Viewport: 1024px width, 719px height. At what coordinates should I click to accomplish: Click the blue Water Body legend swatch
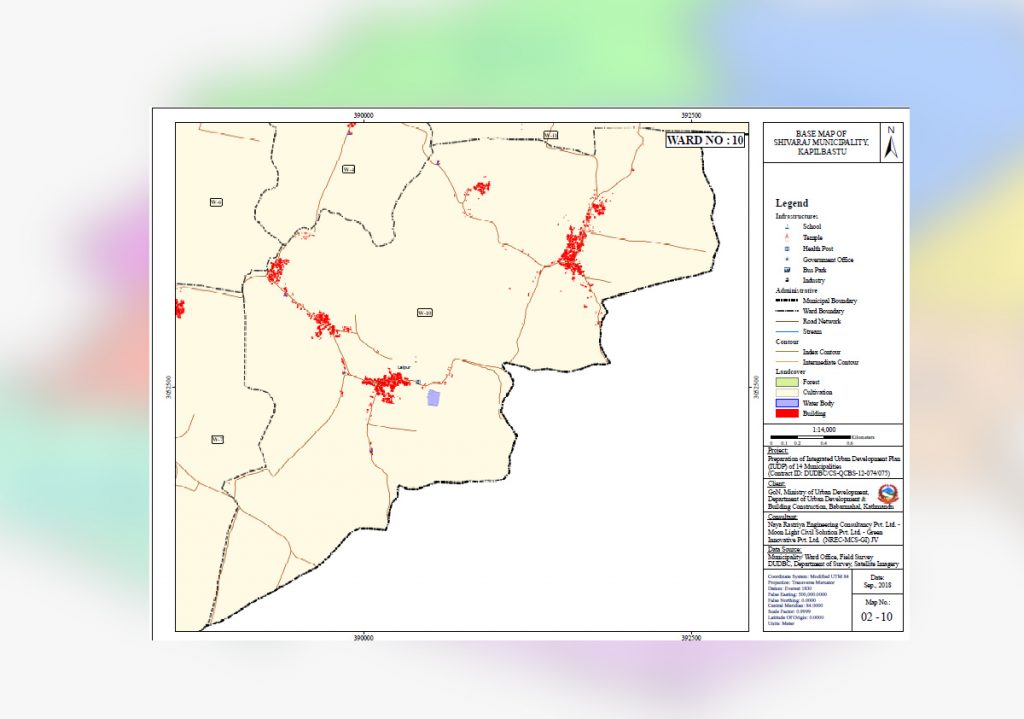tap(786, 403)
